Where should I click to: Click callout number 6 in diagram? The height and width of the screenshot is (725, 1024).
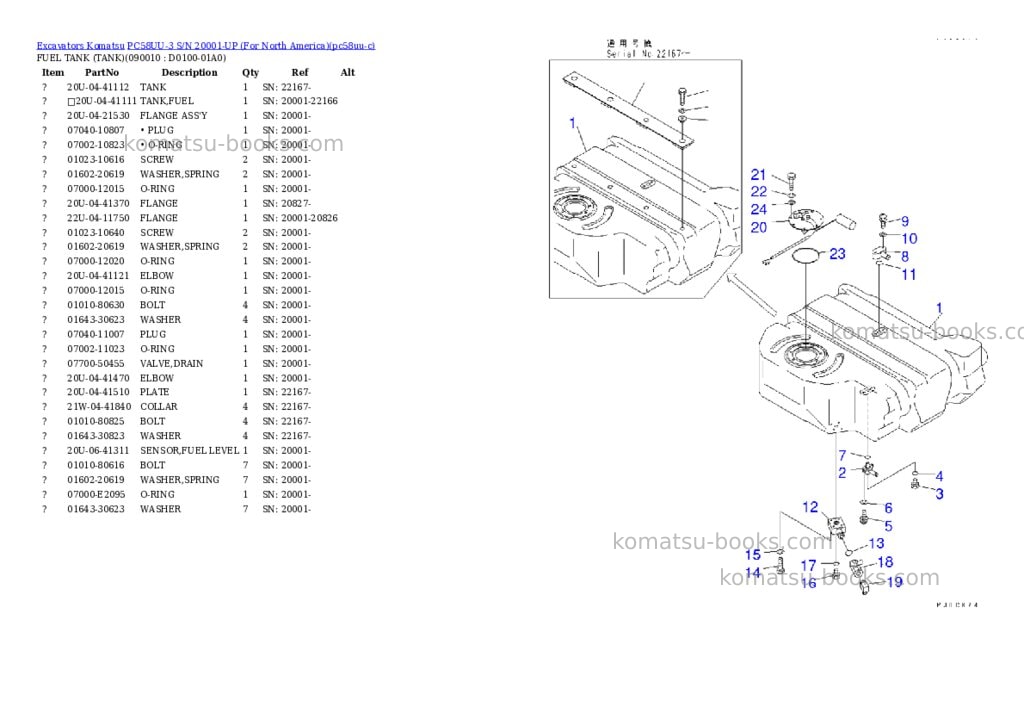(x=889, y=508)
